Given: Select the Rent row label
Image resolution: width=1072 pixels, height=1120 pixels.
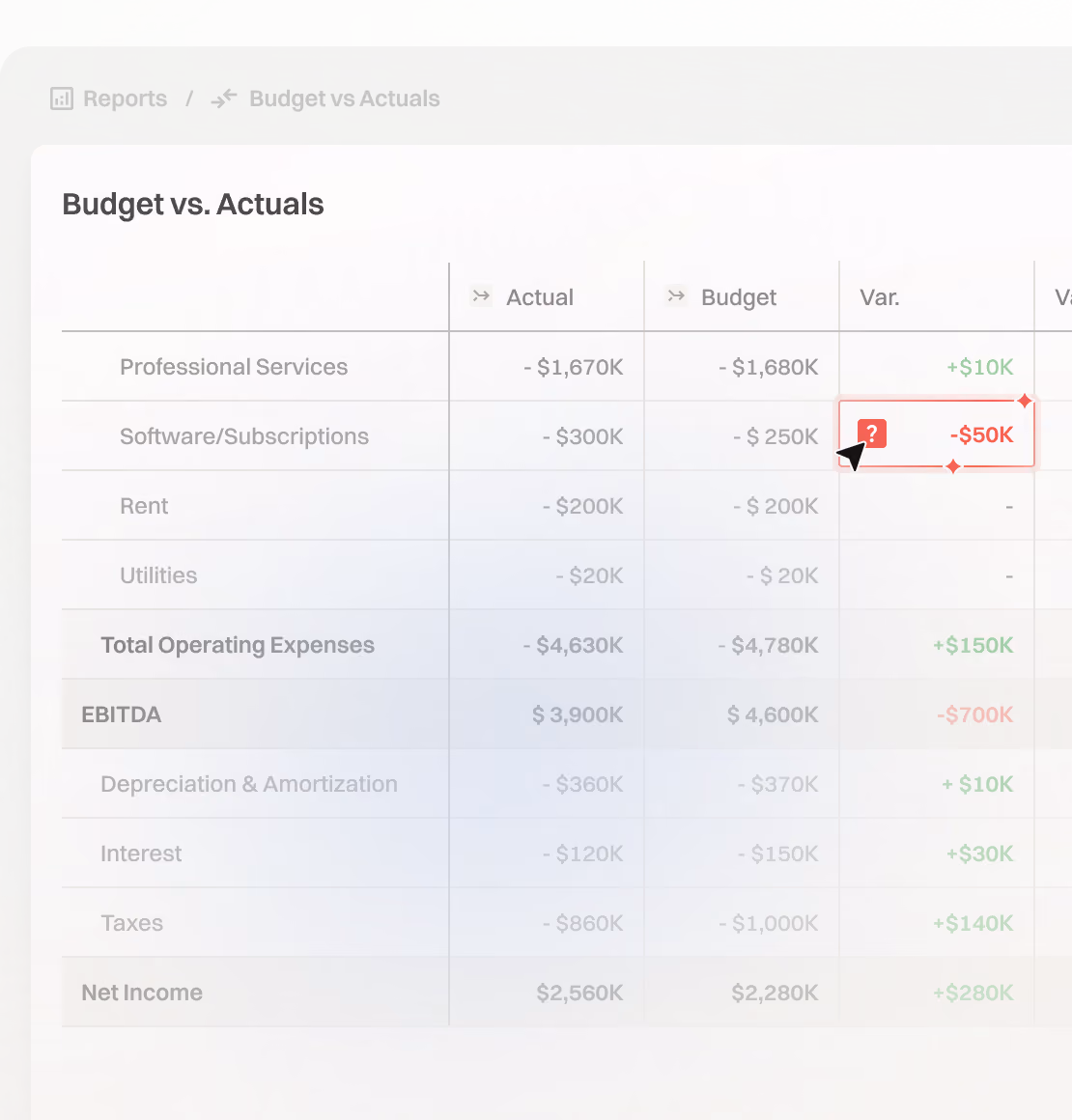Looking at the screenshot, I should pos(144,506).
